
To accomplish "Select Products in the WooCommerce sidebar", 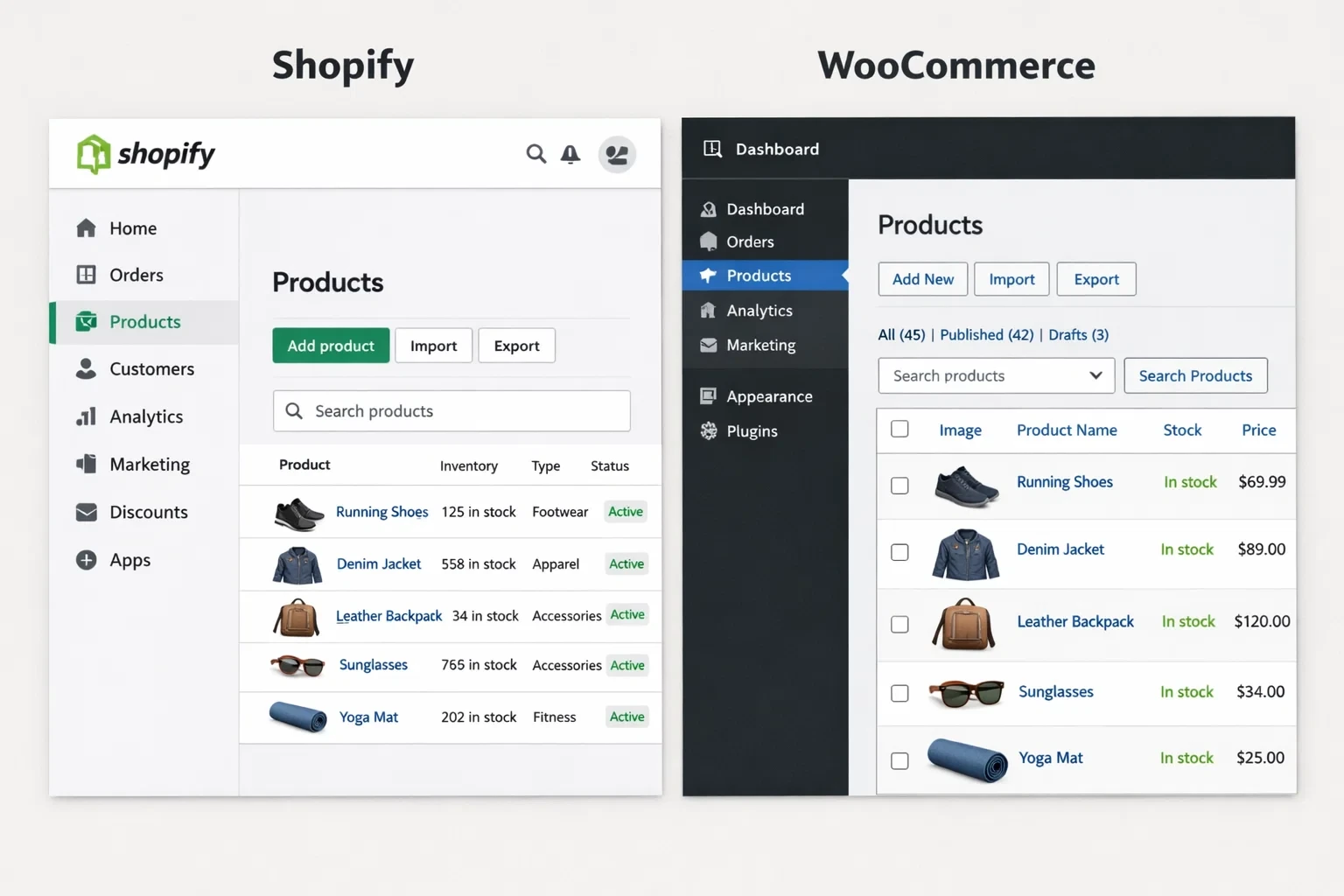I will point(766,276).
